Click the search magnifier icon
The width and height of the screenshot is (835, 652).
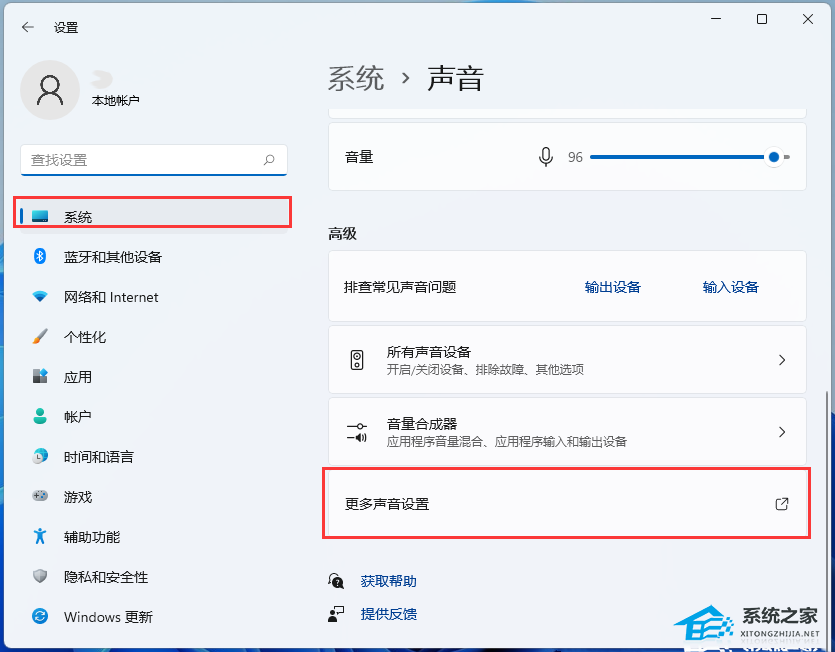click(x=269, y=160)
